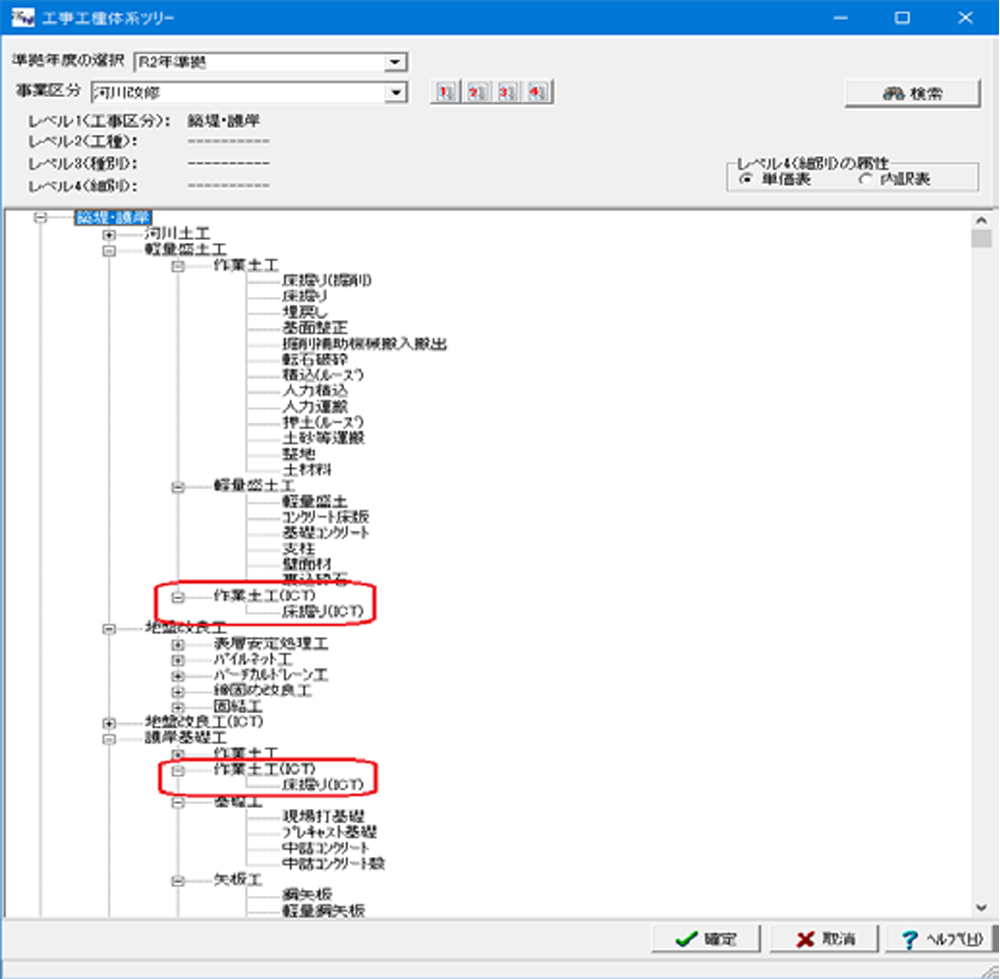Confirm with the 確定 button
Screen dimensions: 1000x979
point(705,939)
